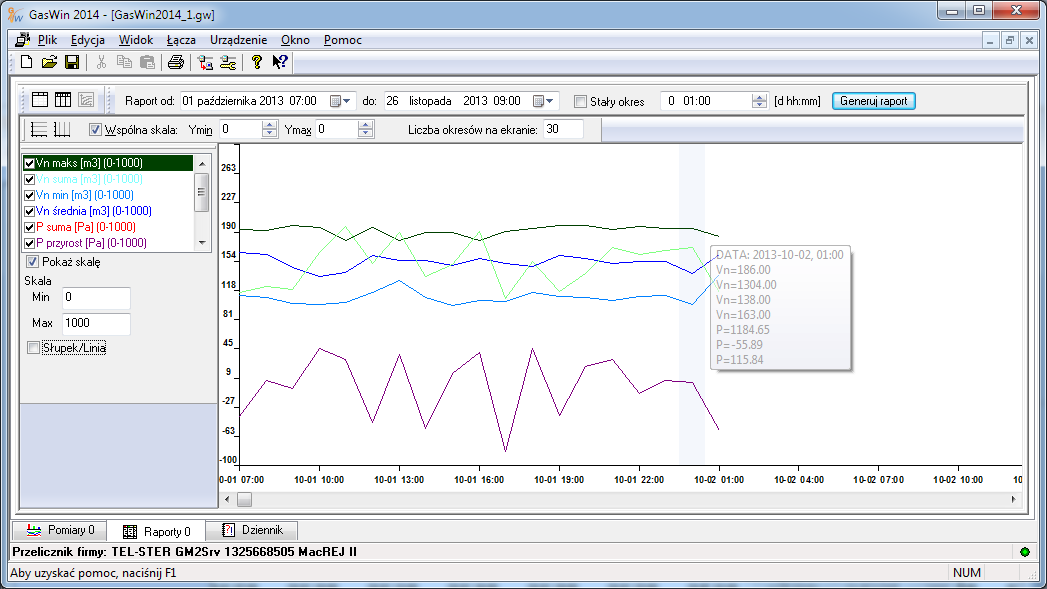Click the series list scrollbar thumb
The height and width of the screenshot is (589, 1047).
tap(202, 192)
